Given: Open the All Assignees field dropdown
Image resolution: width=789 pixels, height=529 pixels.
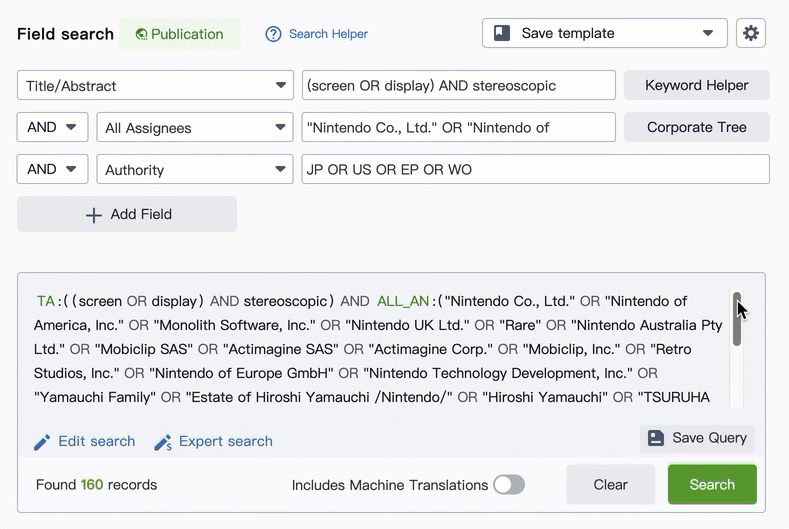Looking at the screenshot, I should point(281,128).
